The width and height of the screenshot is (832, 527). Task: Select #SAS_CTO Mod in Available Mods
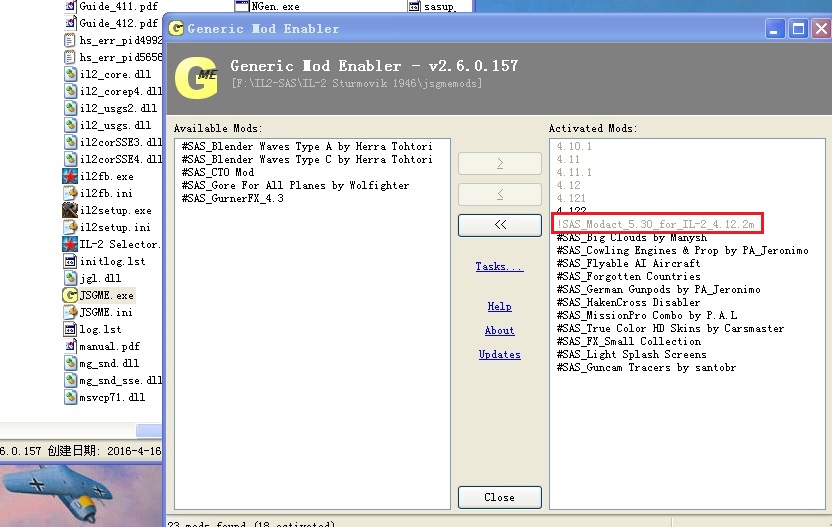point(218,172)
